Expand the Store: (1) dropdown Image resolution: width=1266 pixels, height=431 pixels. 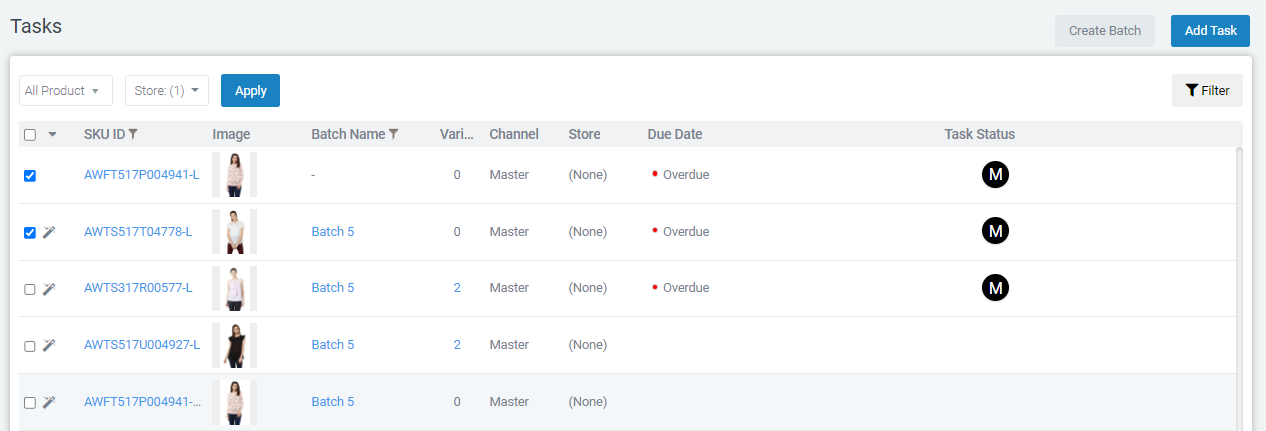pos(167,90)
